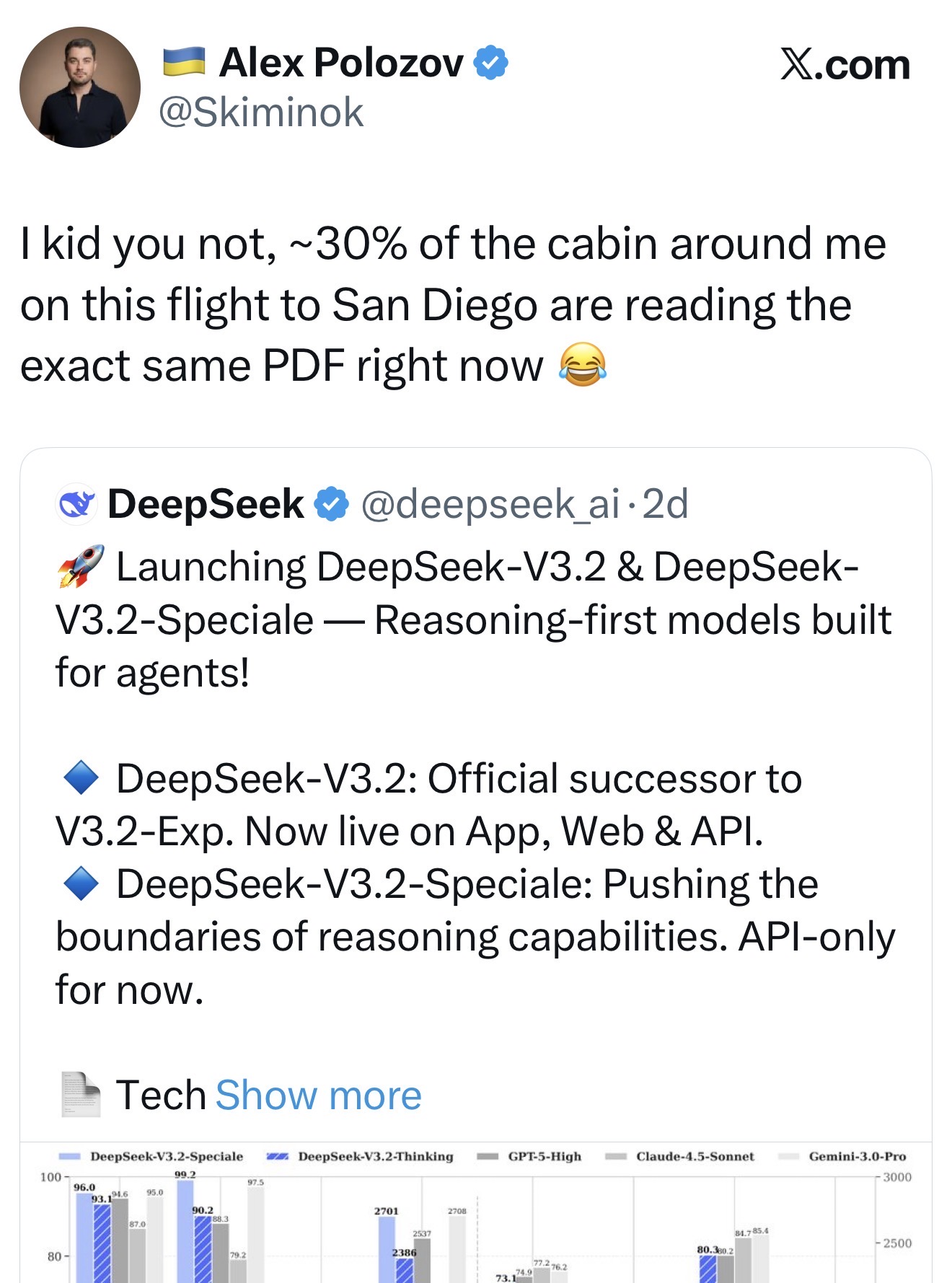
Task: Click Alex Polozov's blue verified badge
Action: (x=490, y=63)
